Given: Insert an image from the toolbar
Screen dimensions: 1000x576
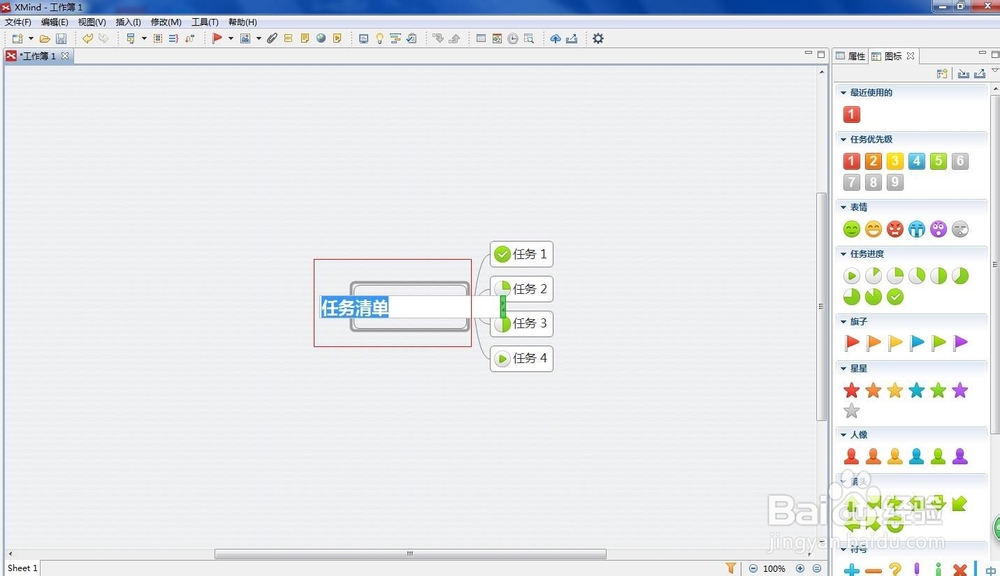Looking at the screenshot, I should (x=245, y=38).
